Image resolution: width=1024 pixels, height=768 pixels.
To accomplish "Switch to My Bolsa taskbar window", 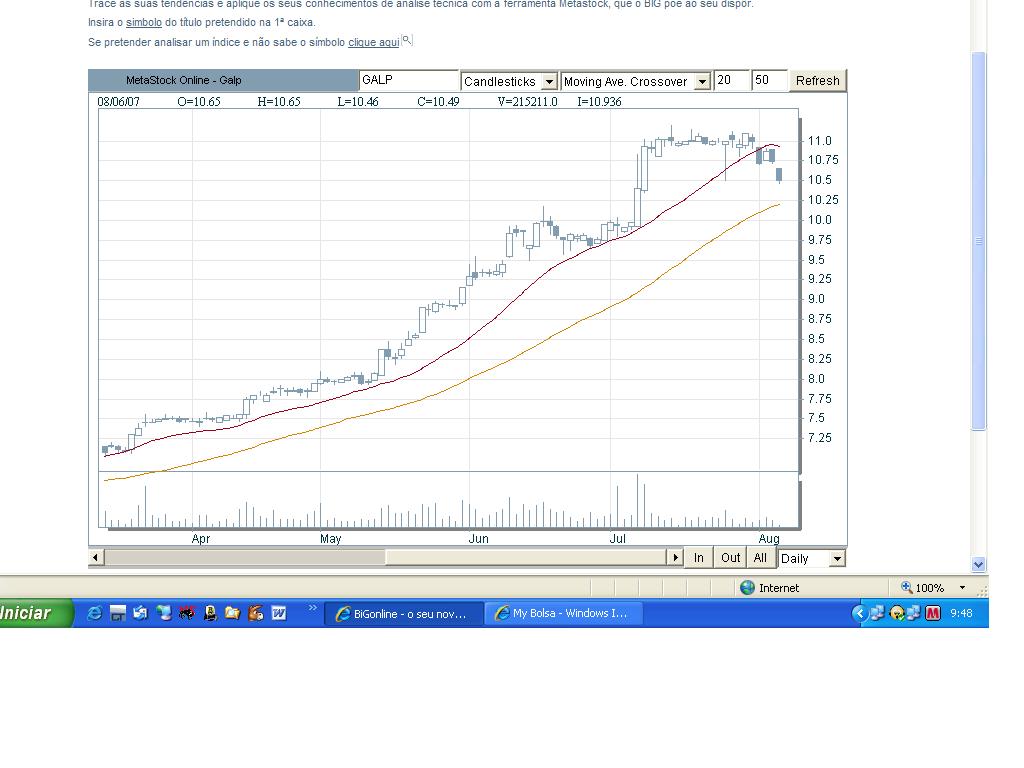I will [563, 613].
